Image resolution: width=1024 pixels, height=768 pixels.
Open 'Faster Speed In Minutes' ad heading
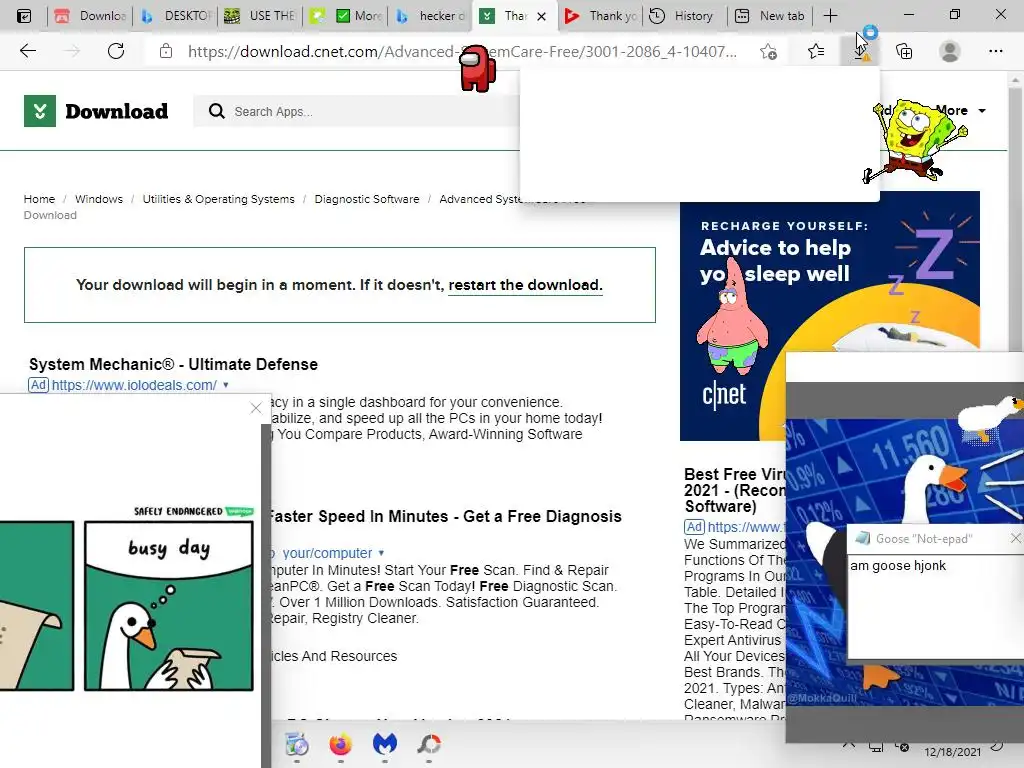point(445,517)
